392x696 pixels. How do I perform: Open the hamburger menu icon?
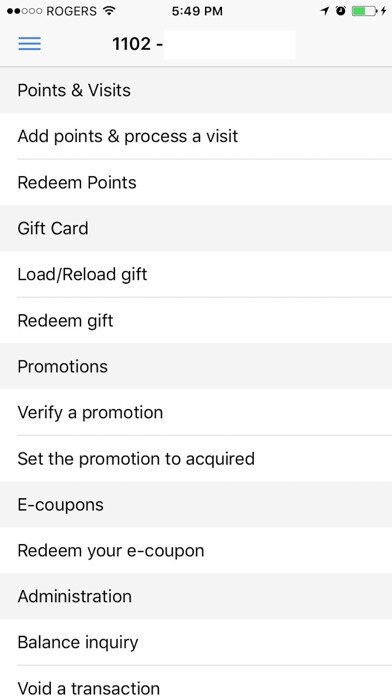coord(29,44)
